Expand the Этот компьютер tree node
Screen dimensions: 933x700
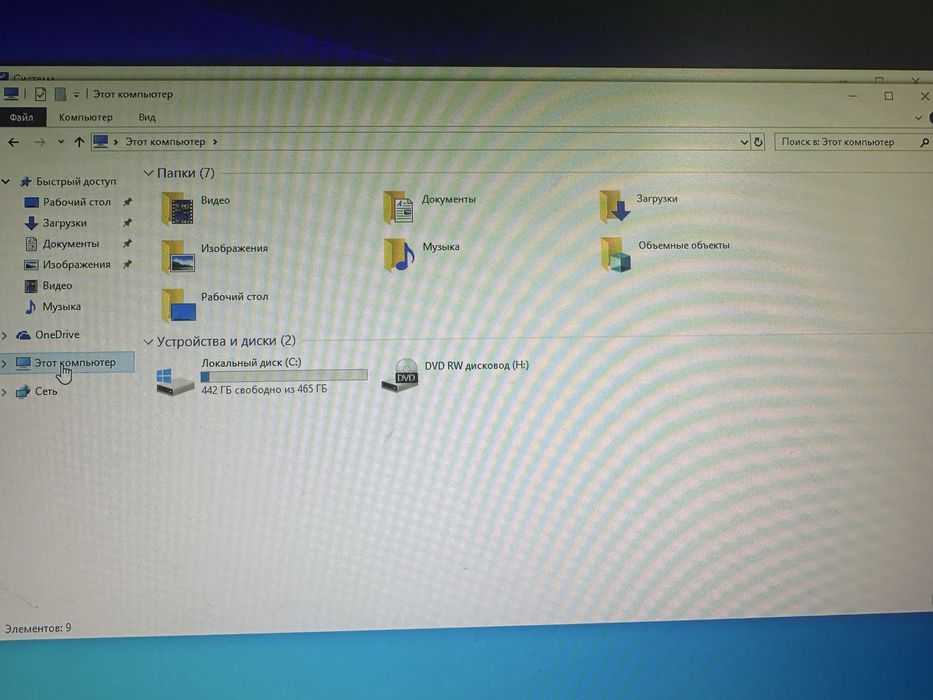coord(5,363)
